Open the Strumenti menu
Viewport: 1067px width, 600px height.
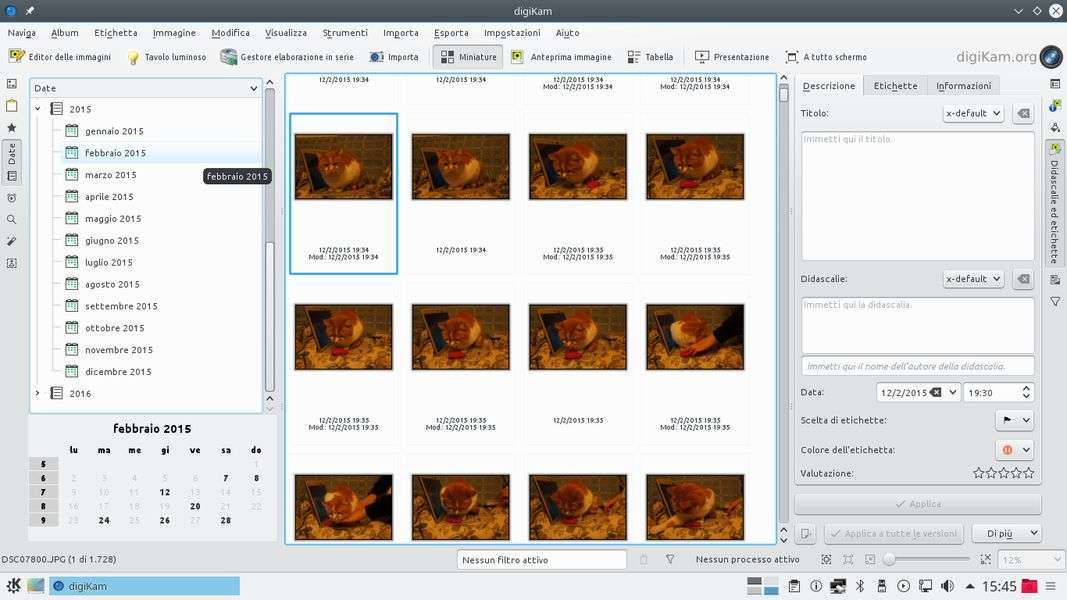[x=345, y=33]
